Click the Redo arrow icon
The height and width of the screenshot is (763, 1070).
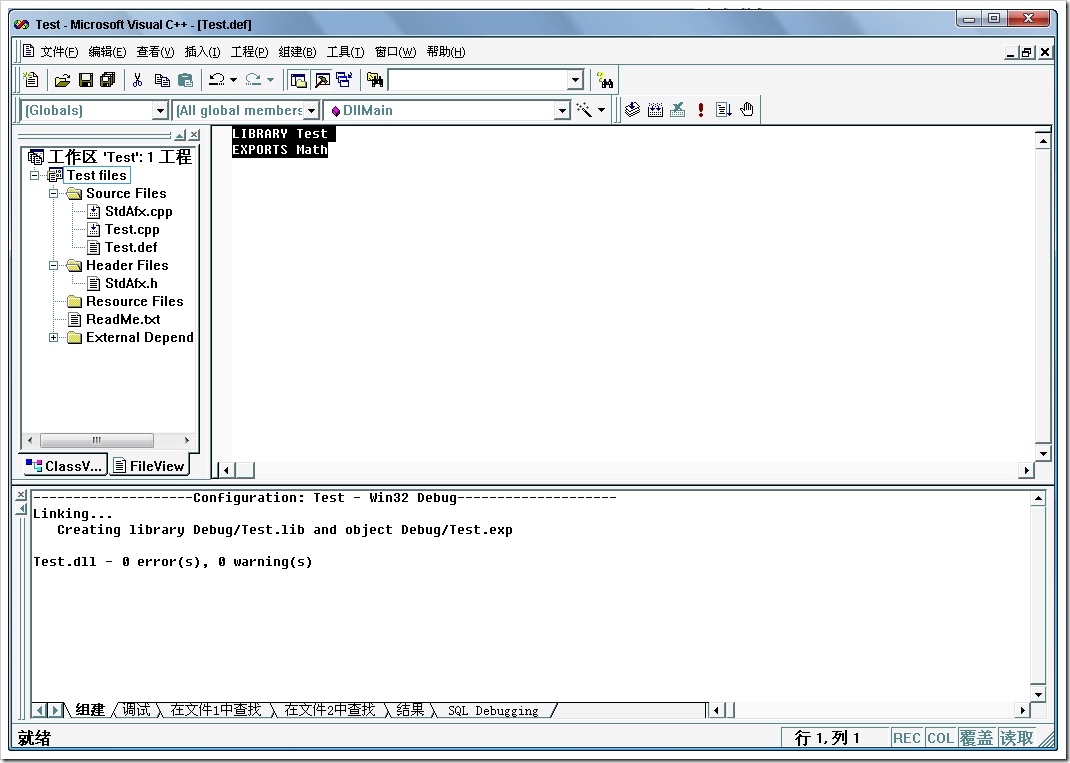253,80
